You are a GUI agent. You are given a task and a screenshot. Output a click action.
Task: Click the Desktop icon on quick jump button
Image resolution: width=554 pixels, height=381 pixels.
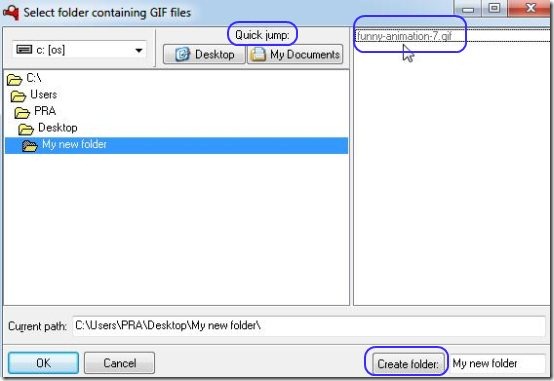183,54
